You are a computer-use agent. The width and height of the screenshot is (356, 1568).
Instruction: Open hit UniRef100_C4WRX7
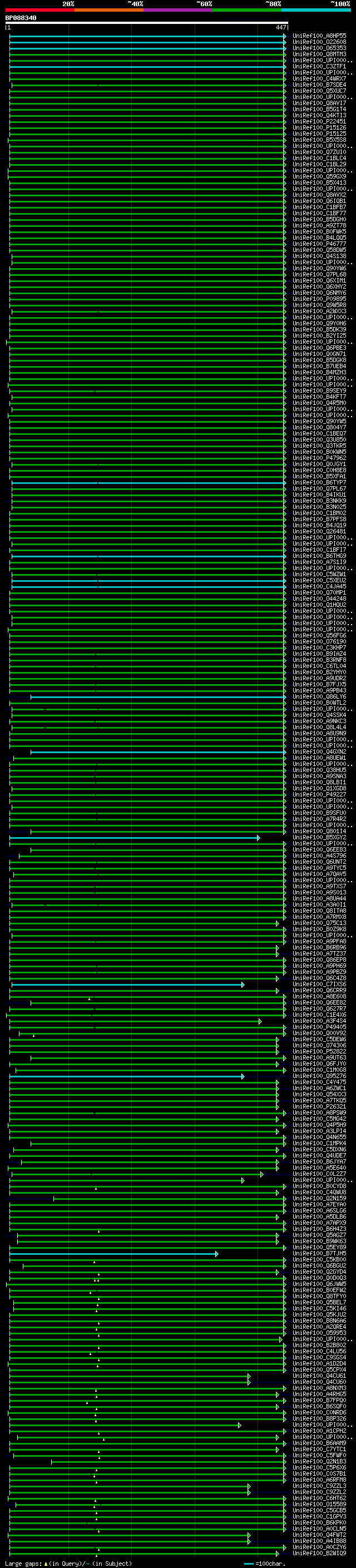point(319,79)
